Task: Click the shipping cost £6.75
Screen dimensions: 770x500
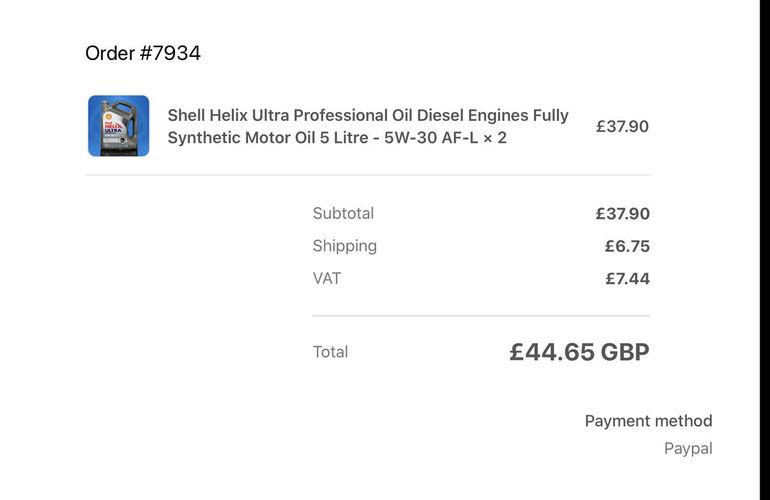Action: (627, 246)
